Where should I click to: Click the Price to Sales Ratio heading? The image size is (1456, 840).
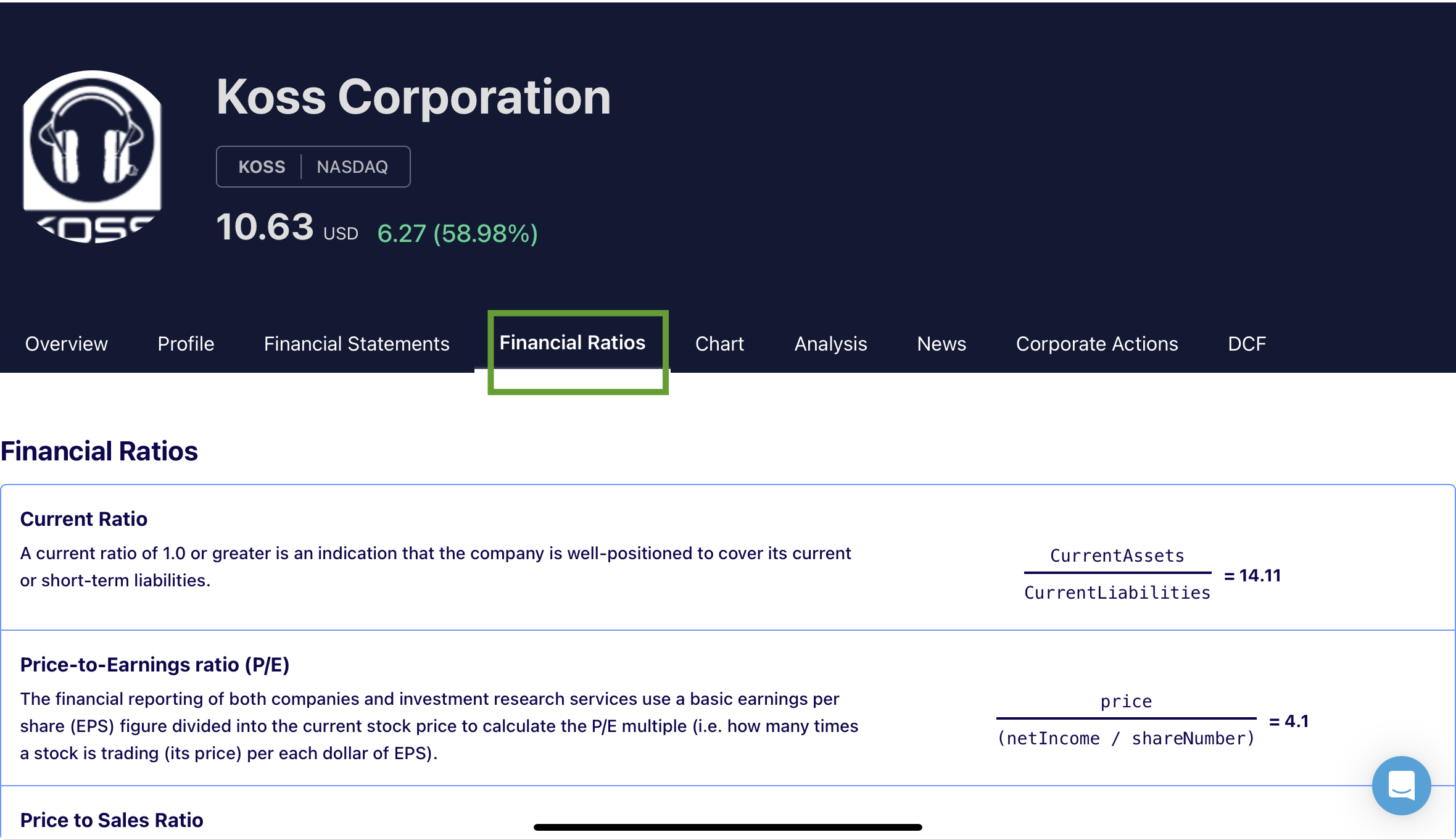point(112,820)
